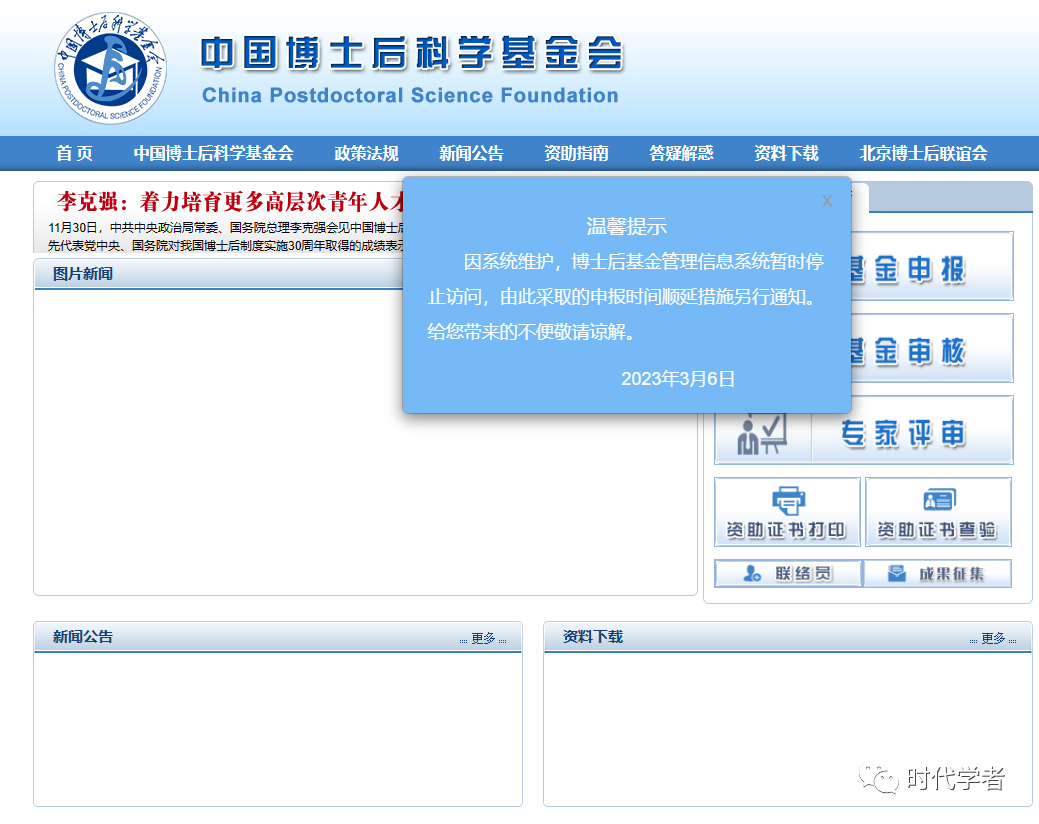Click the 资料下载 panel title
This screenshot has height=824, width=1039.
(x=593, y=637)
